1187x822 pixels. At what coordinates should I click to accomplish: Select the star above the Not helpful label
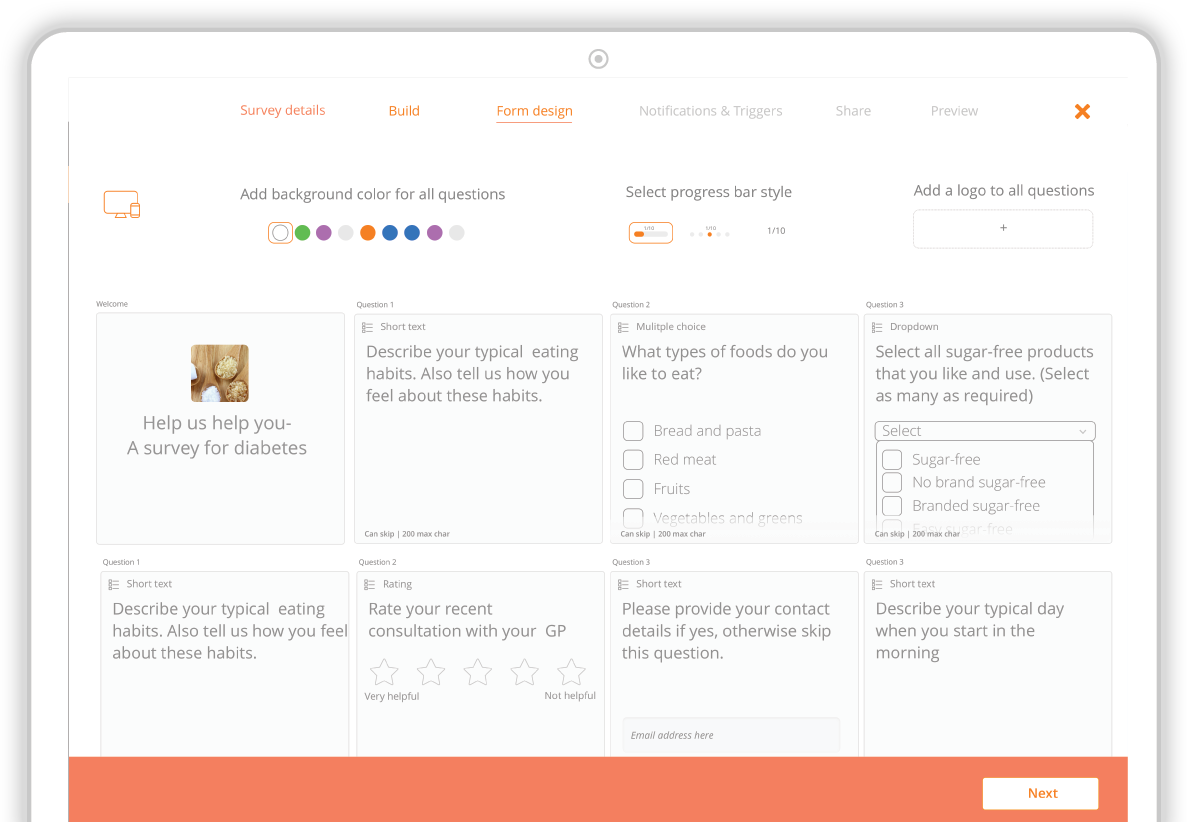click(x=572, y=672)
